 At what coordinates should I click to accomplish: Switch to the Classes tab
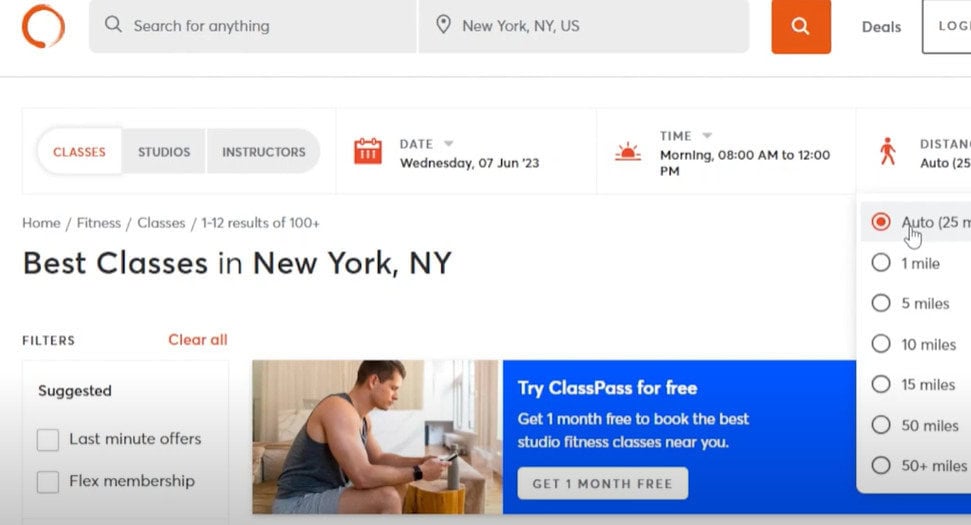pyautogui.click(x=79, y=152)
